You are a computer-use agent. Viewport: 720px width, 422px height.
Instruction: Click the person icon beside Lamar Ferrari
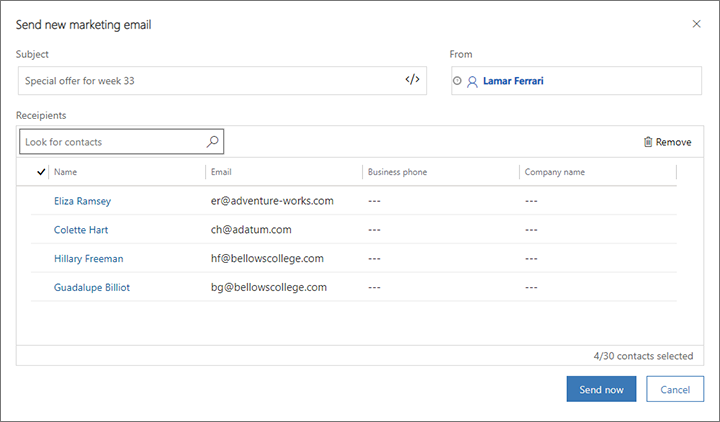(x=472, y=81)
